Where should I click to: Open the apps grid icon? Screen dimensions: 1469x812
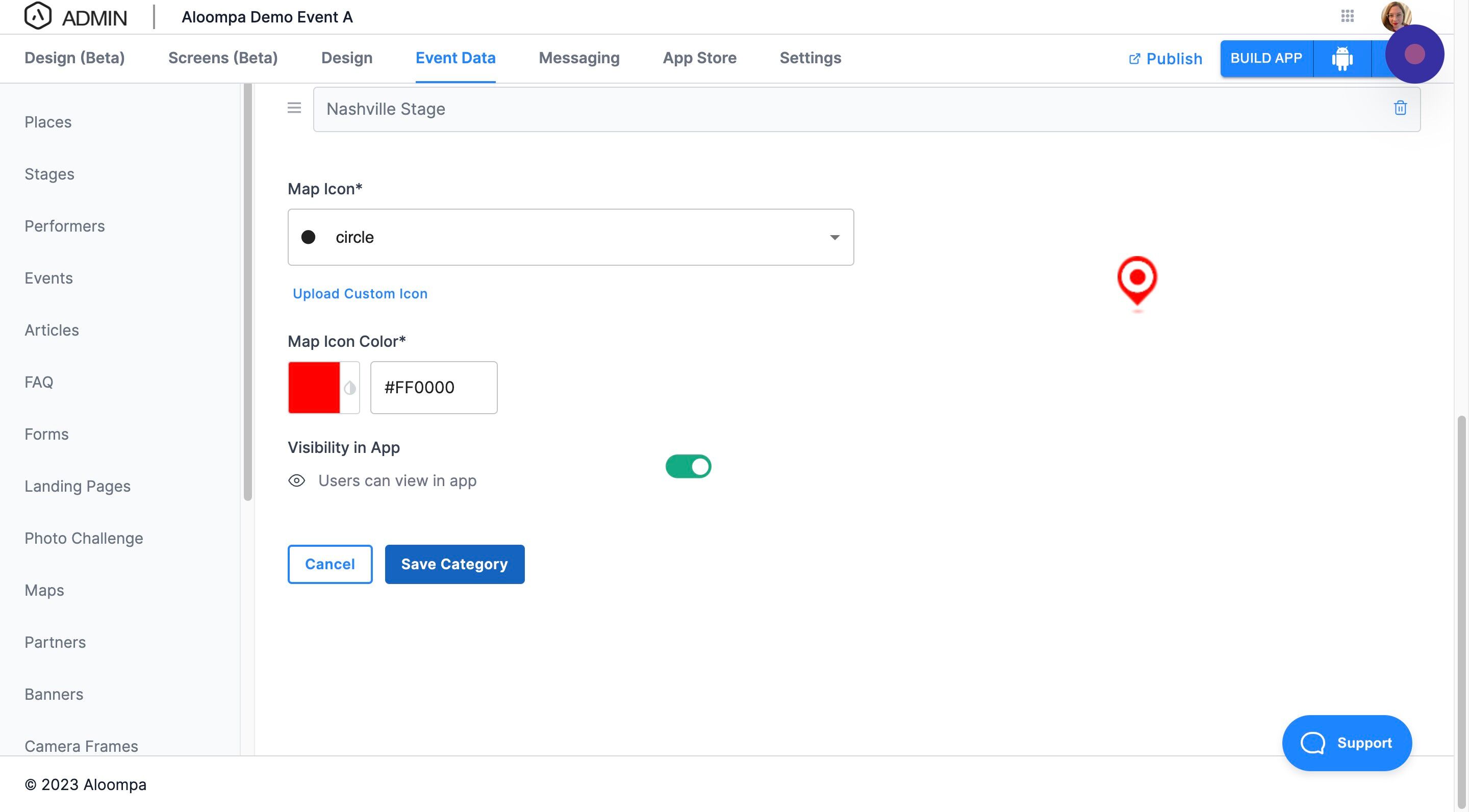[1347, 16]
